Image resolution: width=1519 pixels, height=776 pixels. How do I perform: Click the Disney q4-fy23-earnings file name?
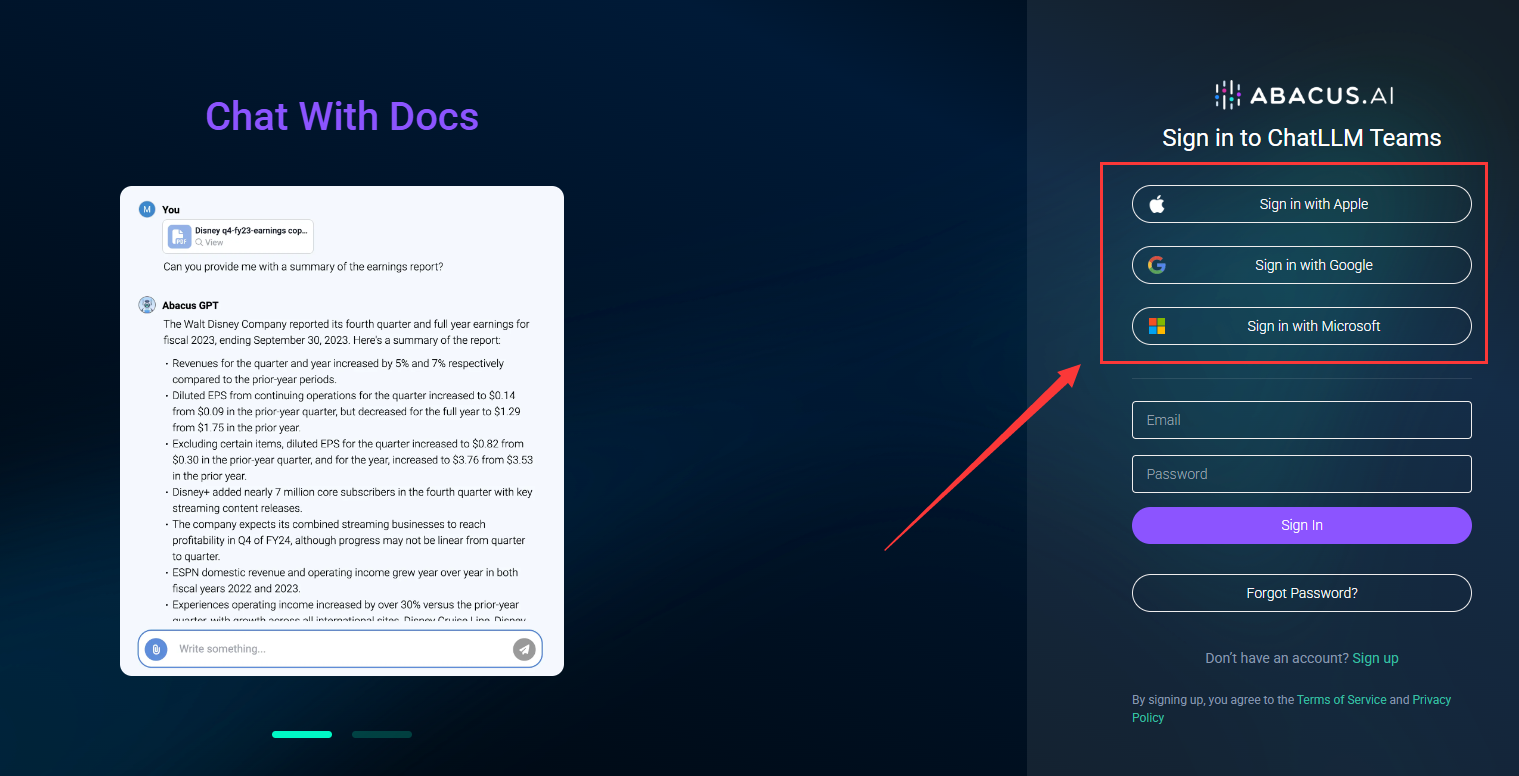(x=251, y=231)
